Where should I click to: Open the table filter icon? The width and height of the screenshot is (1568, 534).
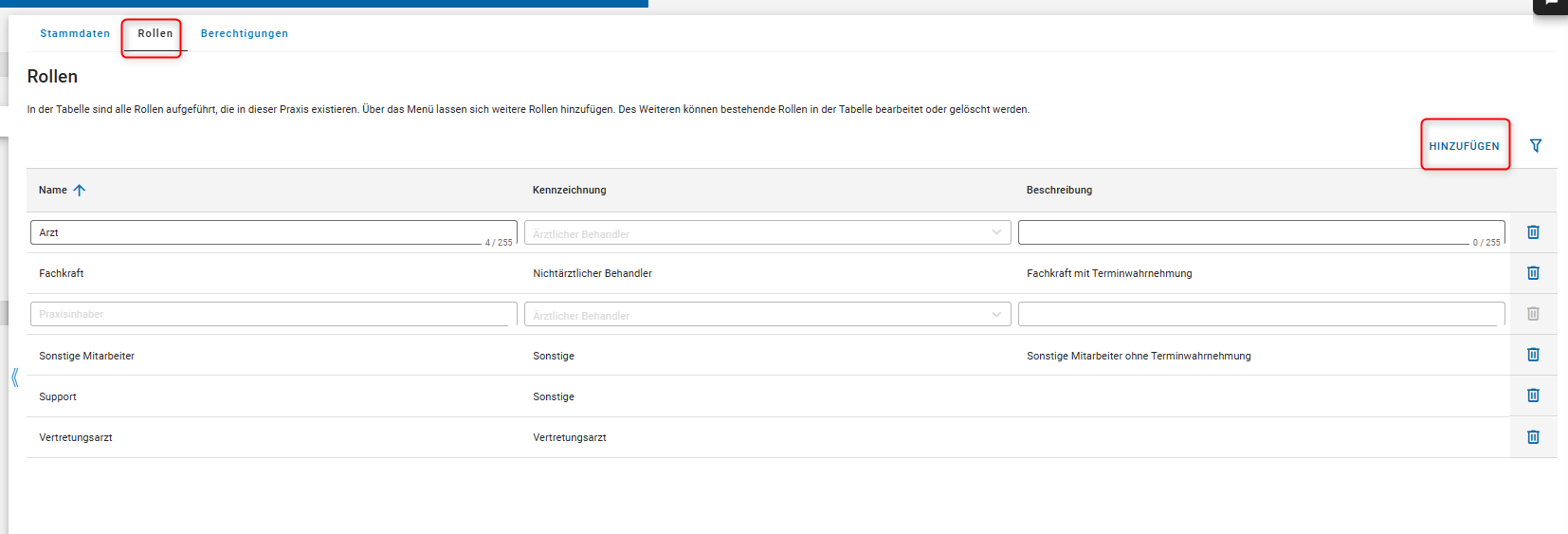pos(1536,146)
